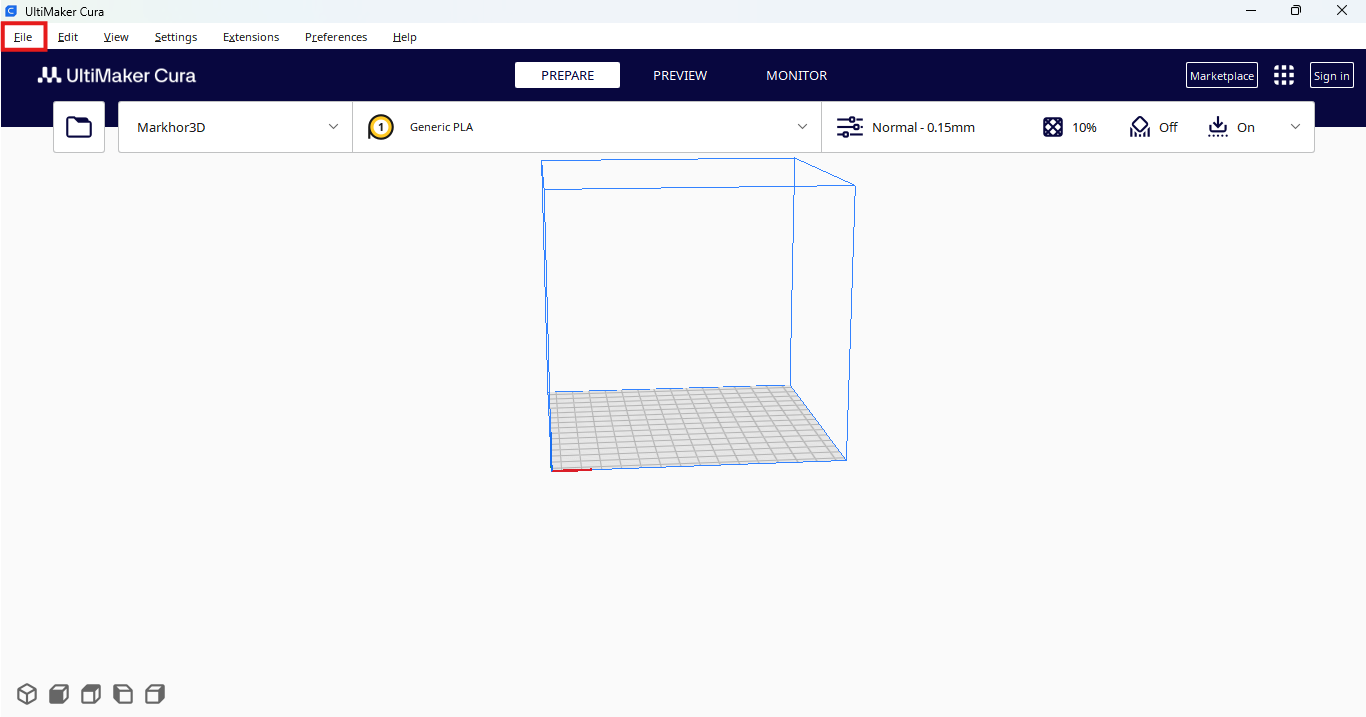This screenshot has height=717, width=1366.
Task: Switch to the PREVIEW stage tab
Action: (680, 76)
